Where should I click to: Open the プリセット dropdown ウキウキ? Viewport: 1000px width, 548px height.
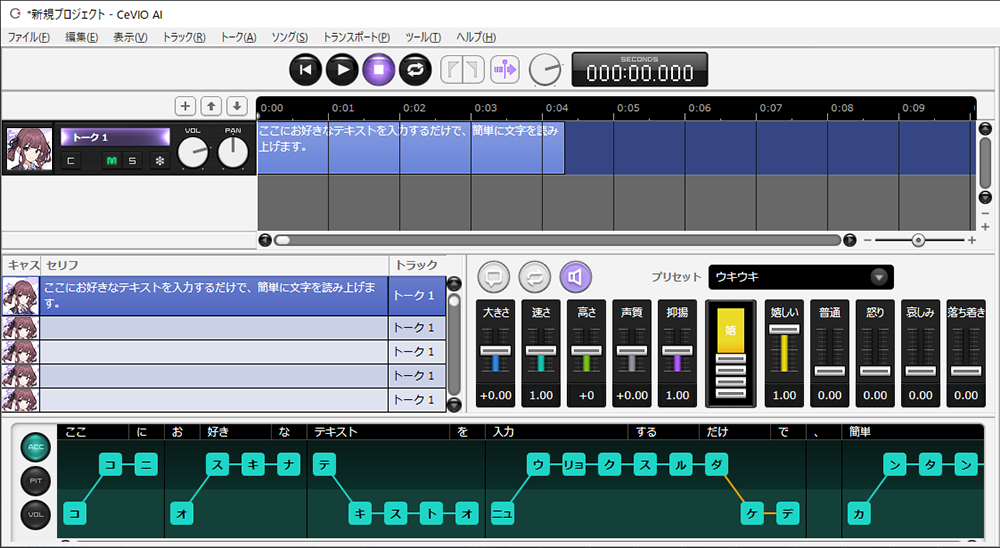click(x=801, y=277)
